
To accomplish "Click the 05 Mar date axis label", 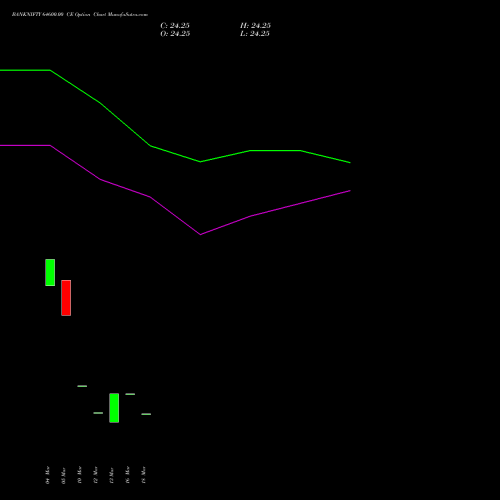I will point(63,475).
